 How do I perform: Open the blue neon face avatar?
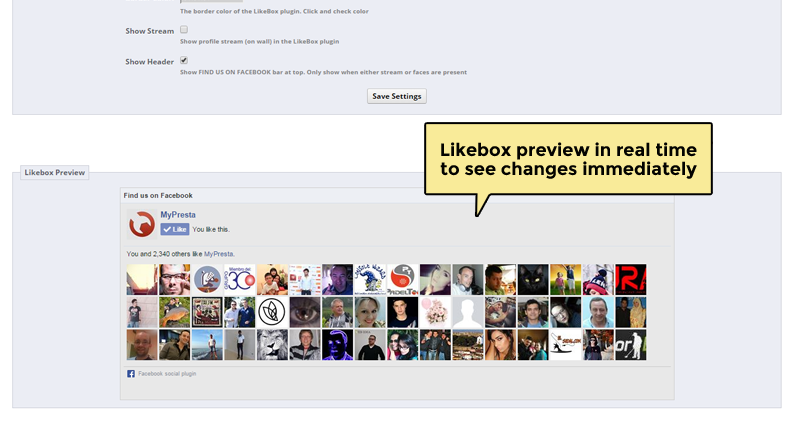point(337,345)
